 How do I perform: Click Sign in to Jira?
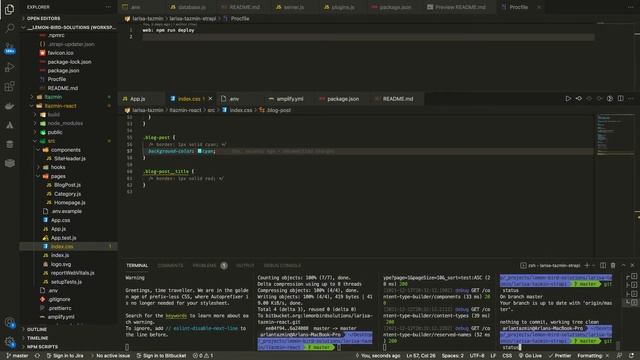point(65,356)
